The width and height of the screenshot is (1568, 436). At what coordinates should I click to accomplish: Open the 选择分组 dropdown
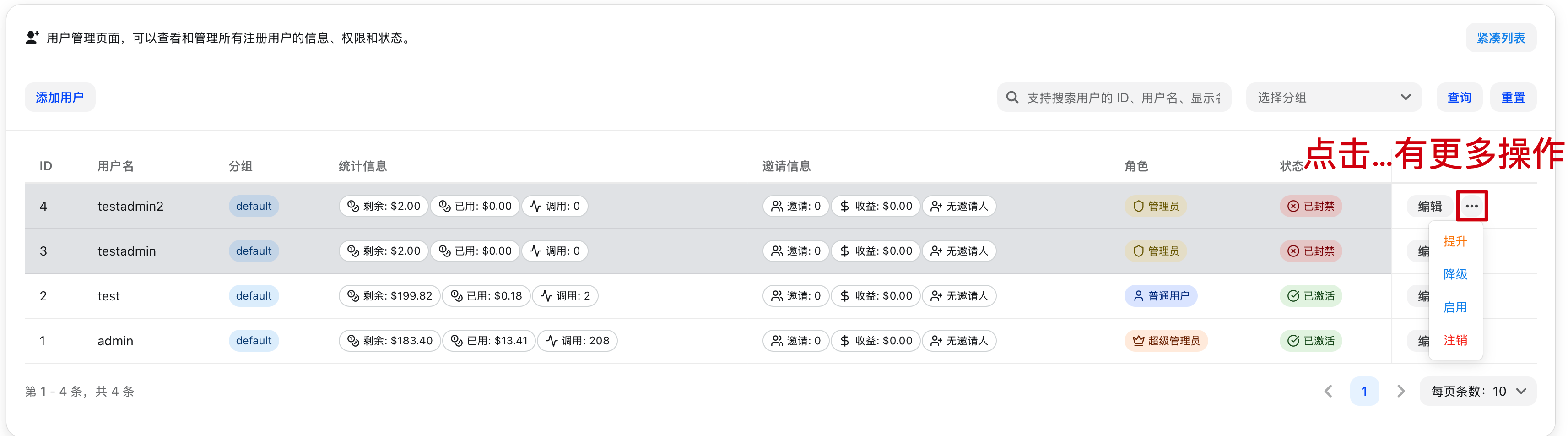tap(1333, 97)
